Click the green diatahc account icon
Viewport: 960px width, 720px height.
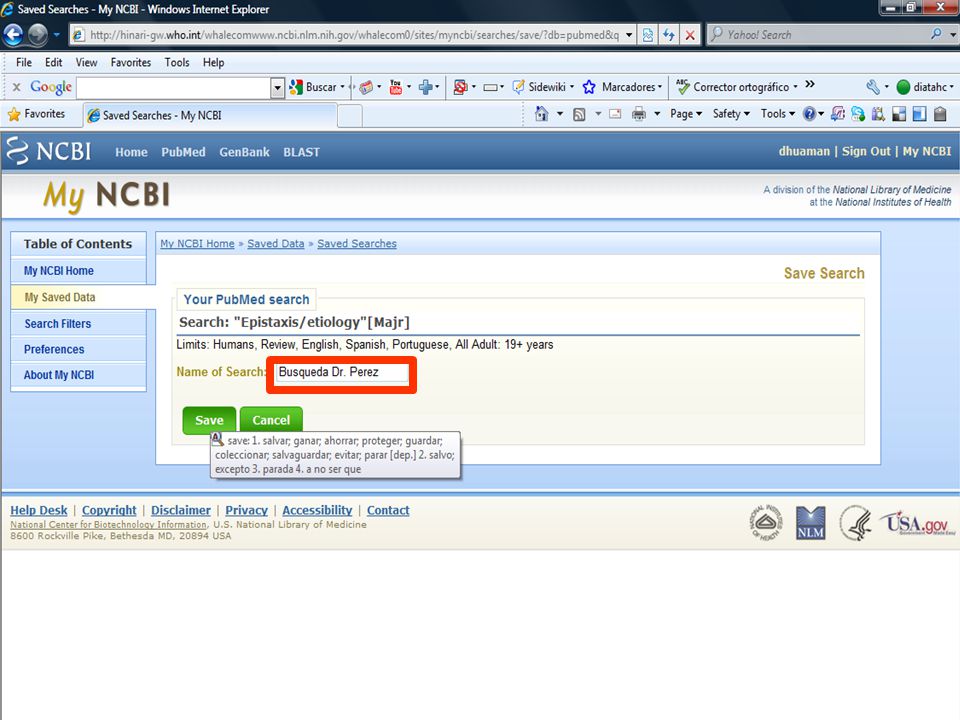pyautogui.click(x=903, y=87)
